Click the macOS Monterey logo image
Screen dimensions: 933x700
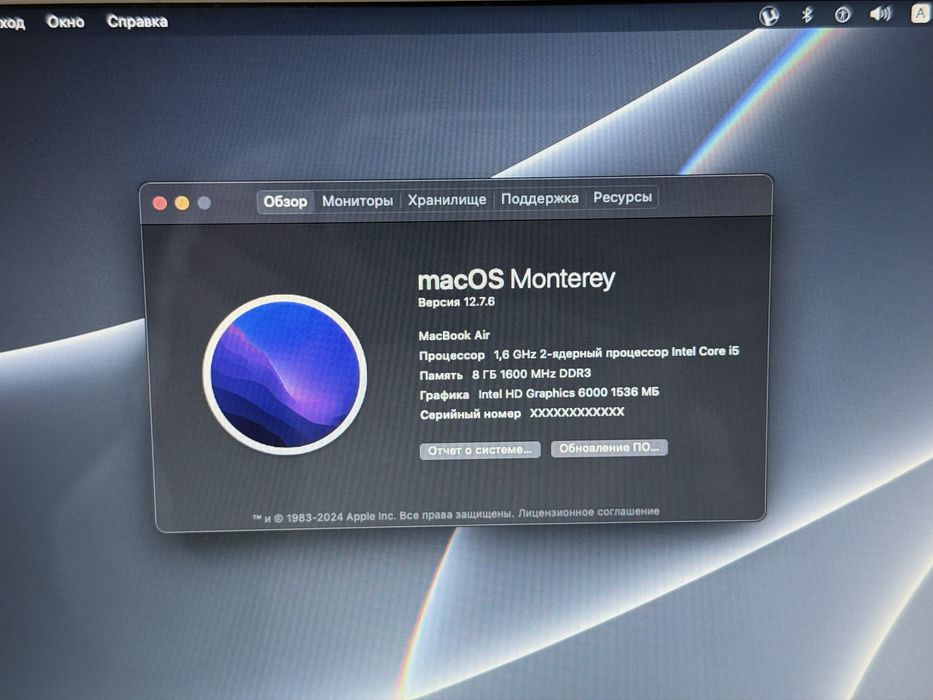click(x=285, y=375)
